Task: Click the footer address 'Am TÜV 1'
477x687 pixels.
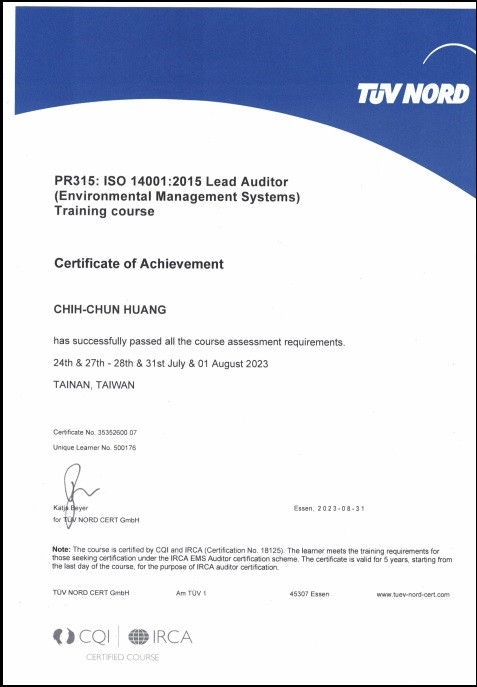Action: 191,594
